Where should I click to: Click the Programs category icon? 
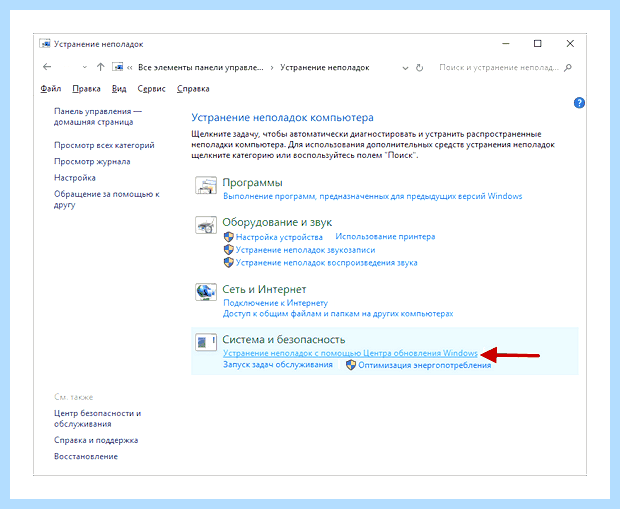pos(206,185)
